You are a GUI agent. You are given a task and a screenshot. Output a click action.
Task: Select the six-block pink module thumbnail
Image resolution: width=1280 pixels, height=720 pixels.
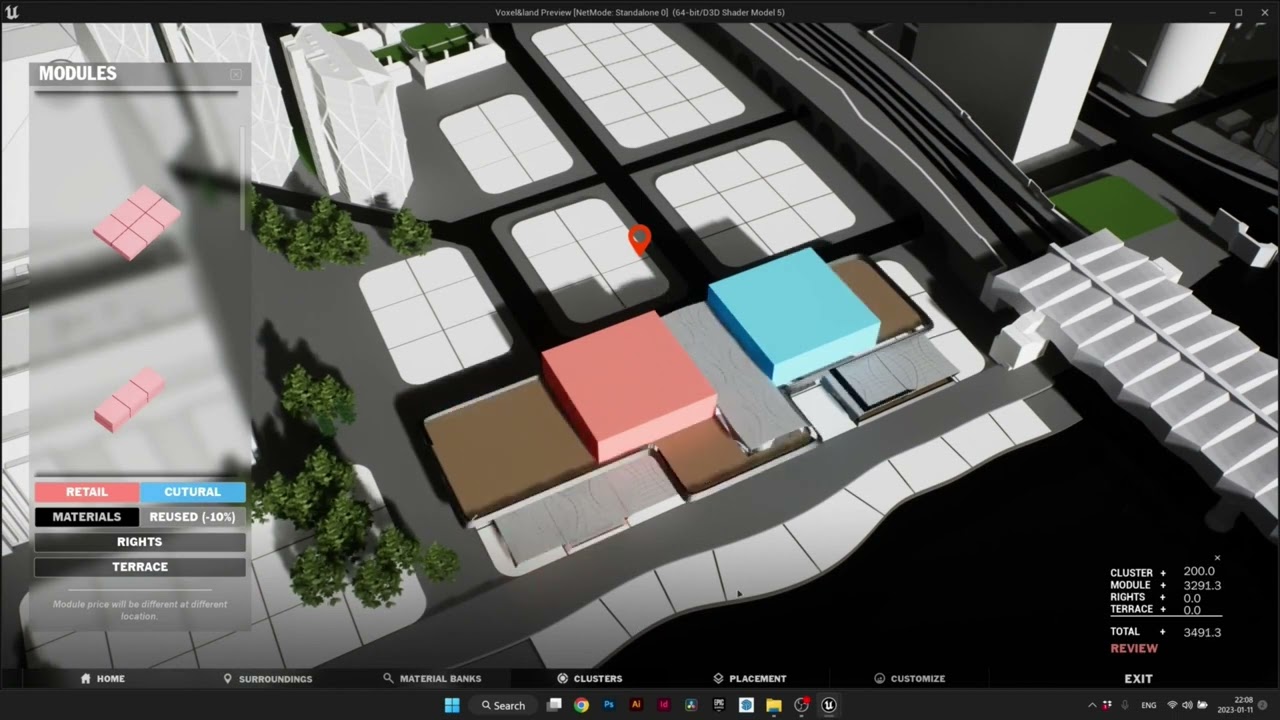tap(136, 222)
